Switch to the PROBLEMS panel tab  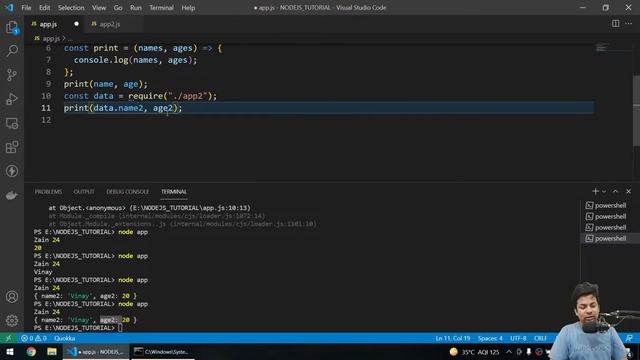[48, 191]
